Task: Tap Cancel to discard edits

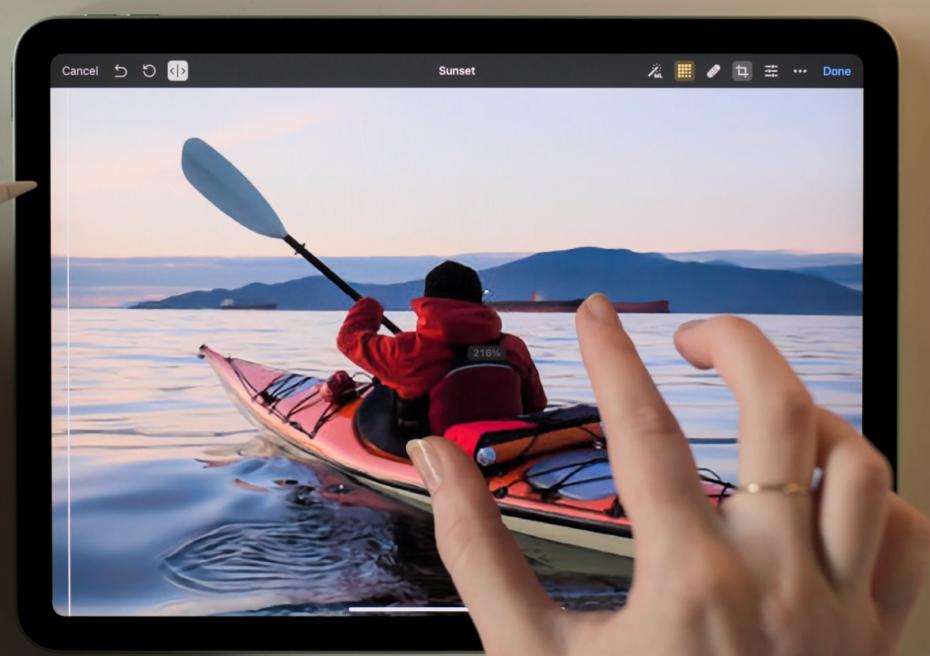Action: point(80,71)
